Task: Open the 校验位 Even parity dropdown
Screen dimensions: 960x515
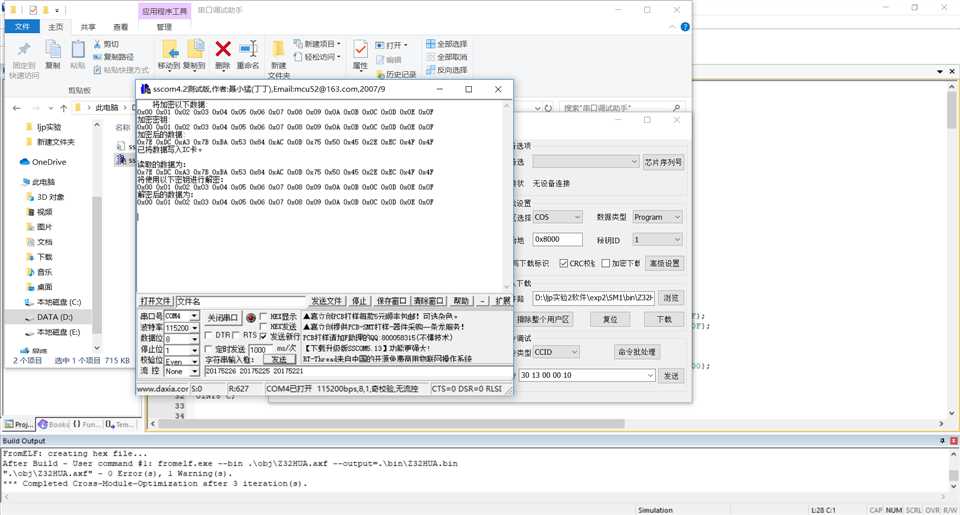Action: [194, 361]
